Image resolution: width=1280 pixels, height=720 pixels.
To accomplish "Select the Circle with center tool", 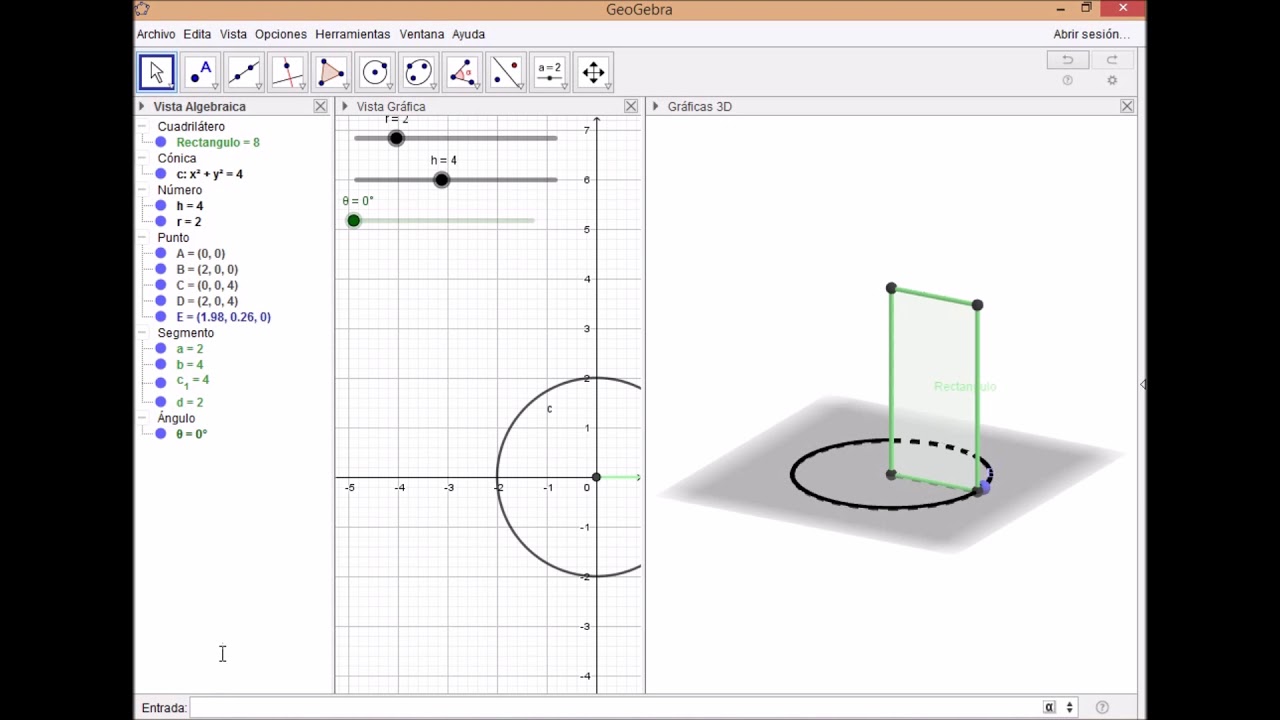I will point(375,72).
